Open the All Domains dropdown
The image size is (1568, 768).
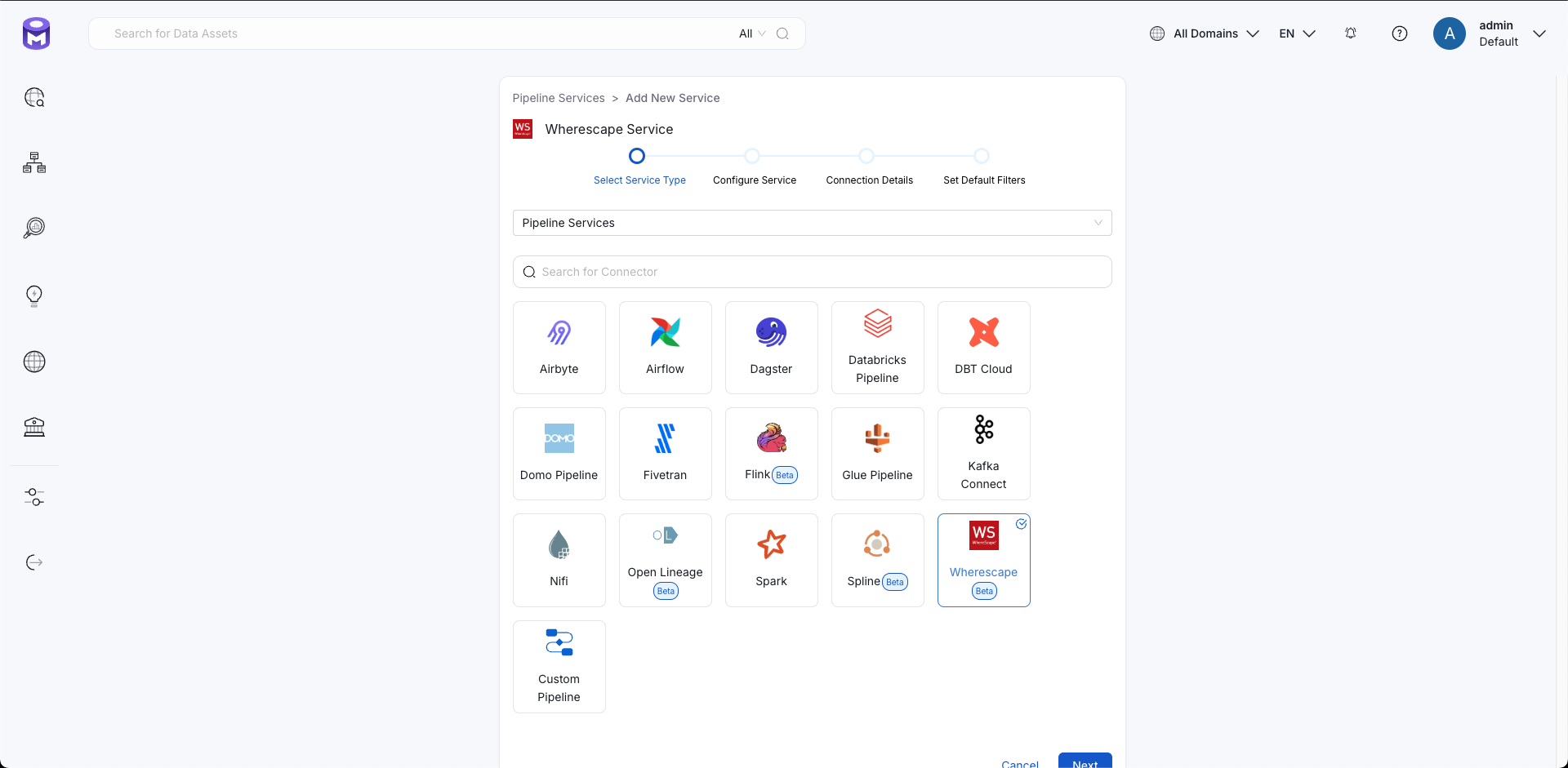click(x=1205, y=33)
